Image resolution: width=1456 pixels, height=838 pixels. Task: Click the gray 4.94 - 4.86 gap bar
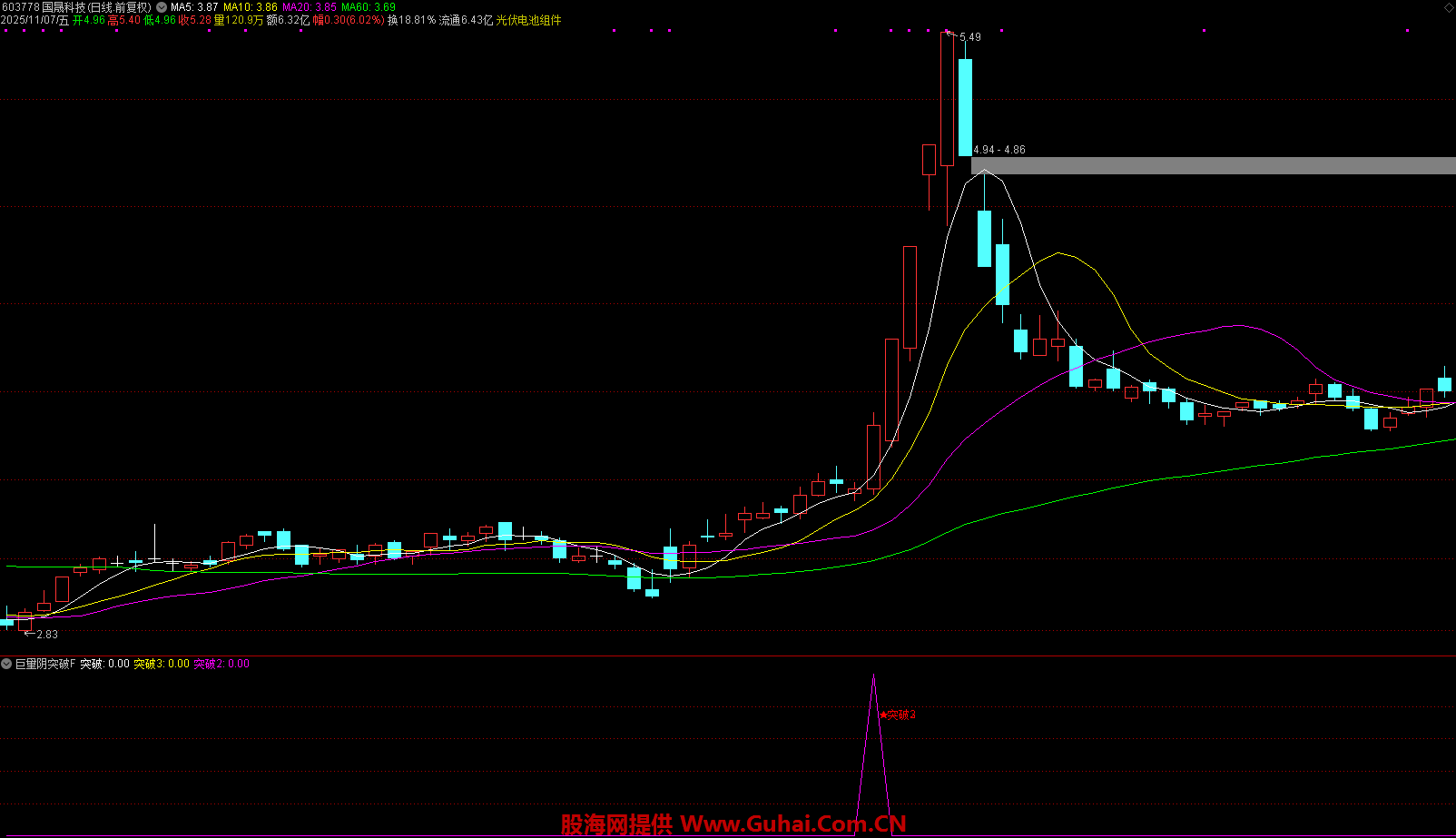click(1213, 165)
